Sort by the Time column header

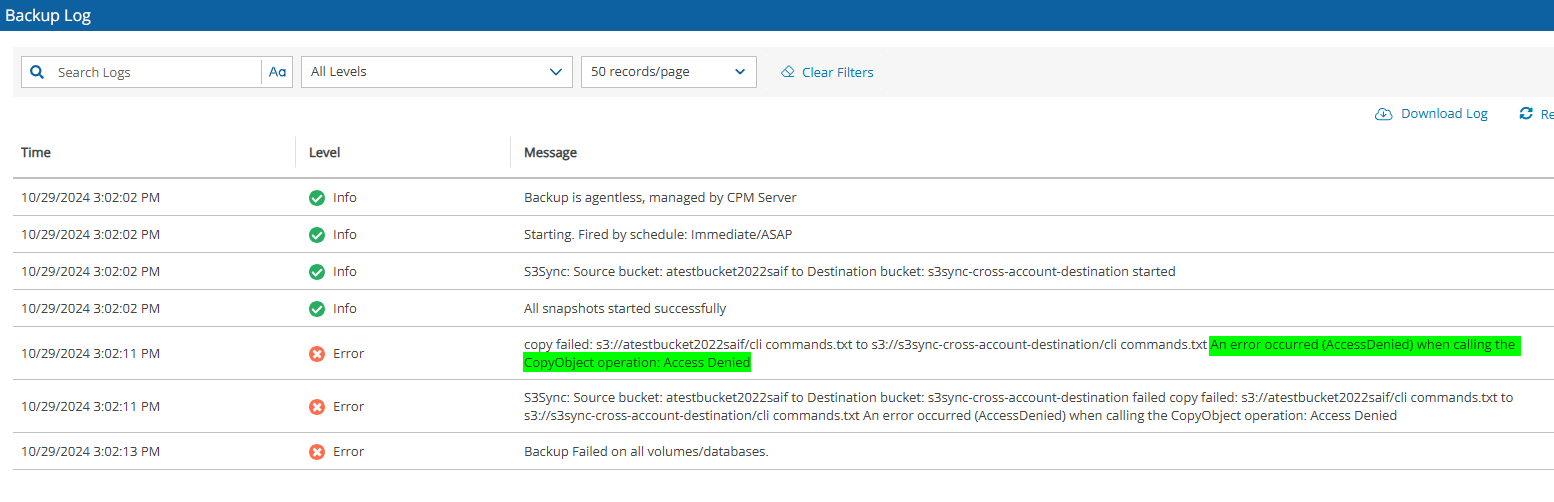pyautogui.click(x=36, y=153)
